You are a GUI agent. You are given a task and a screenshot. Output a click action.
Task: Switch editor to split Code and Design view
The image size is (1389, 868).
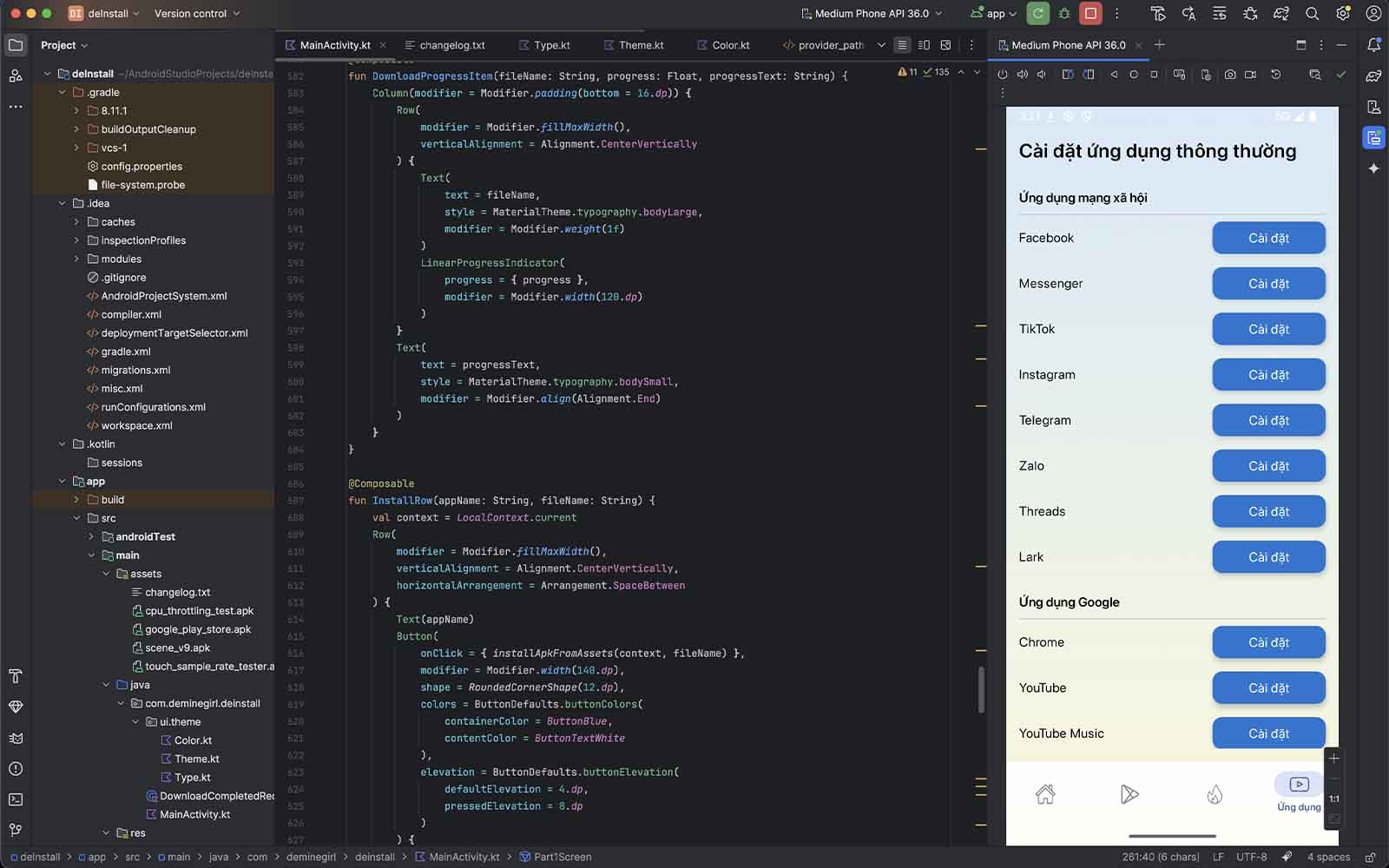(924, 45)
